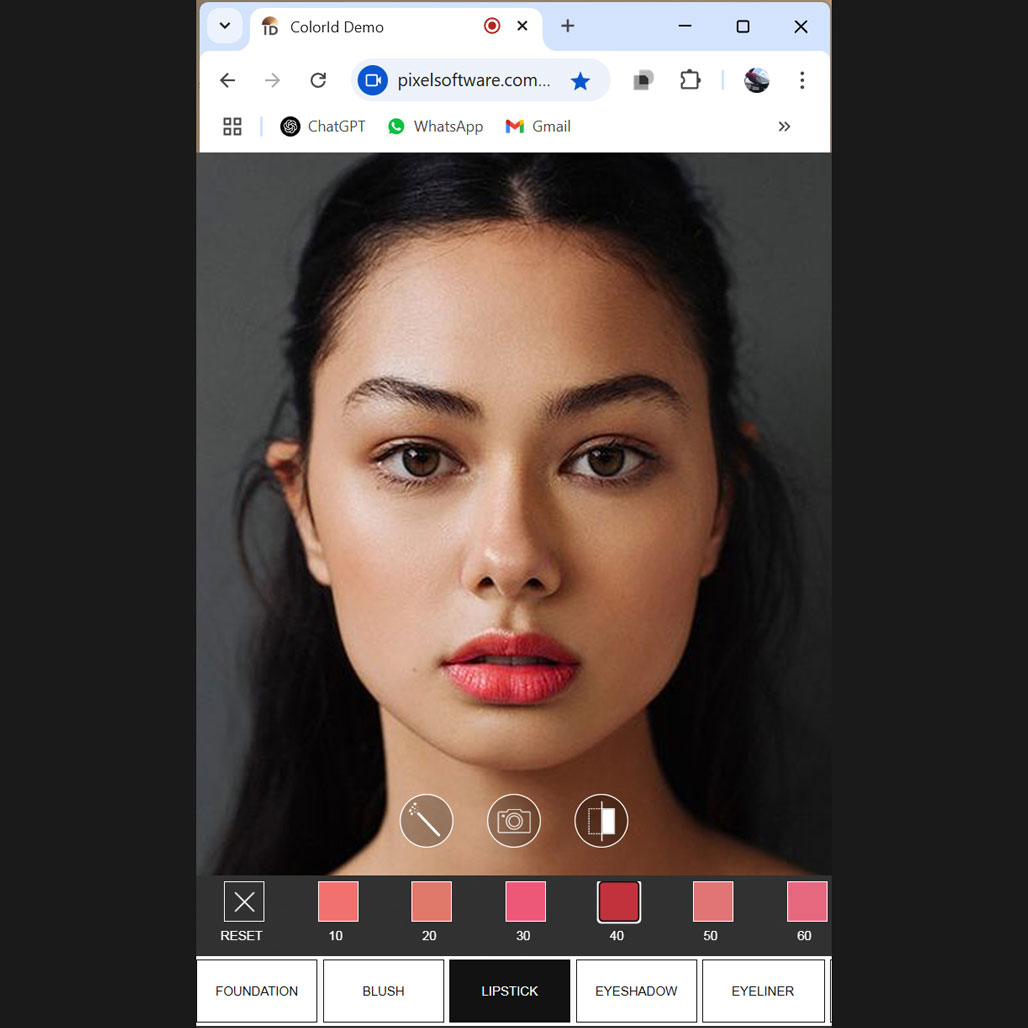Select lipstick shade 30 swatch
This screenshot has width=1028, height=1028.
[x=525, y=901]
